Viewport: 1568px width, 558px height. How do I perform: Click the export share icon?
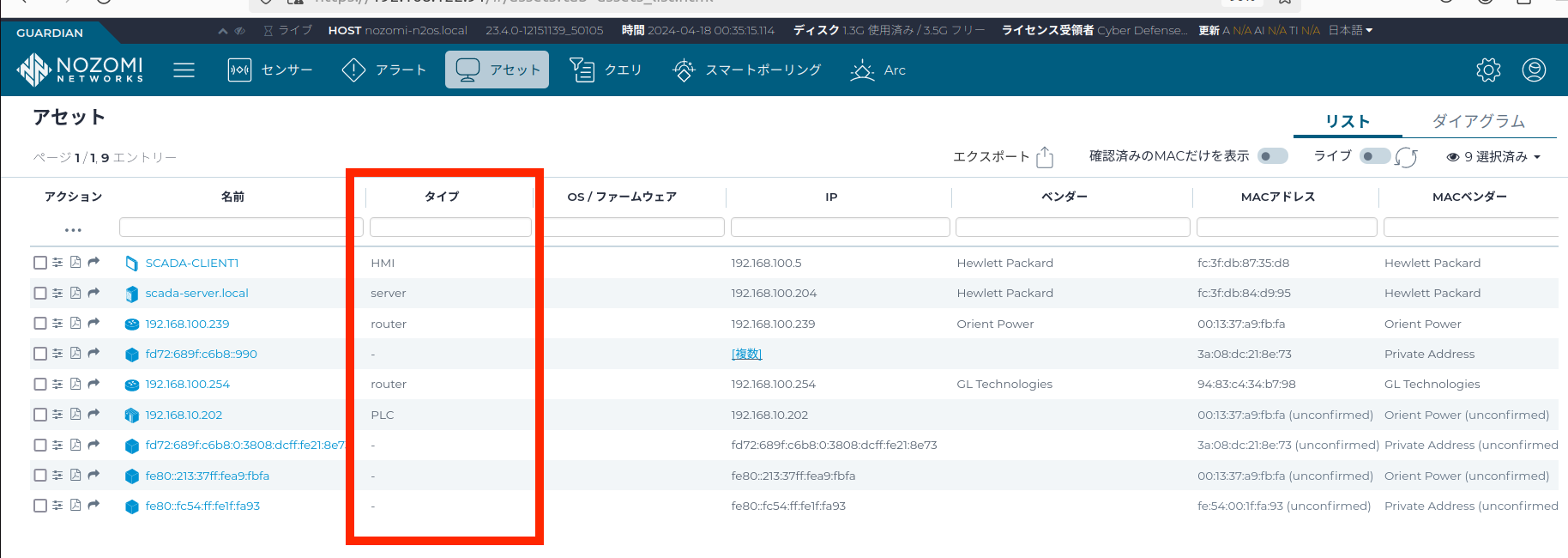click(x=1045, y=157)
